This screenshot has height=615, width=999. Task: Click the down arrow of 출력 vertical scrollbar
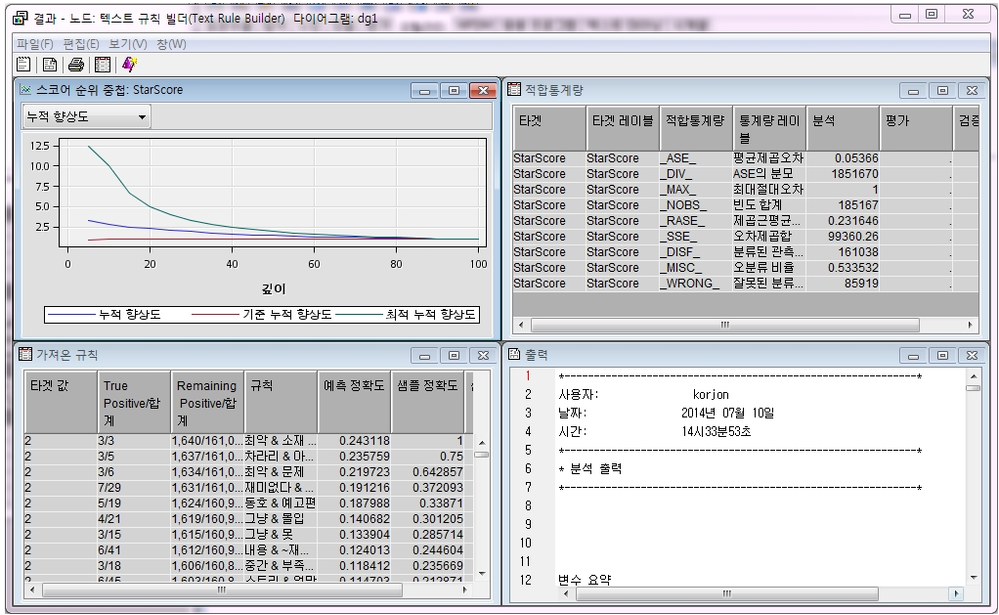(973, 577)
